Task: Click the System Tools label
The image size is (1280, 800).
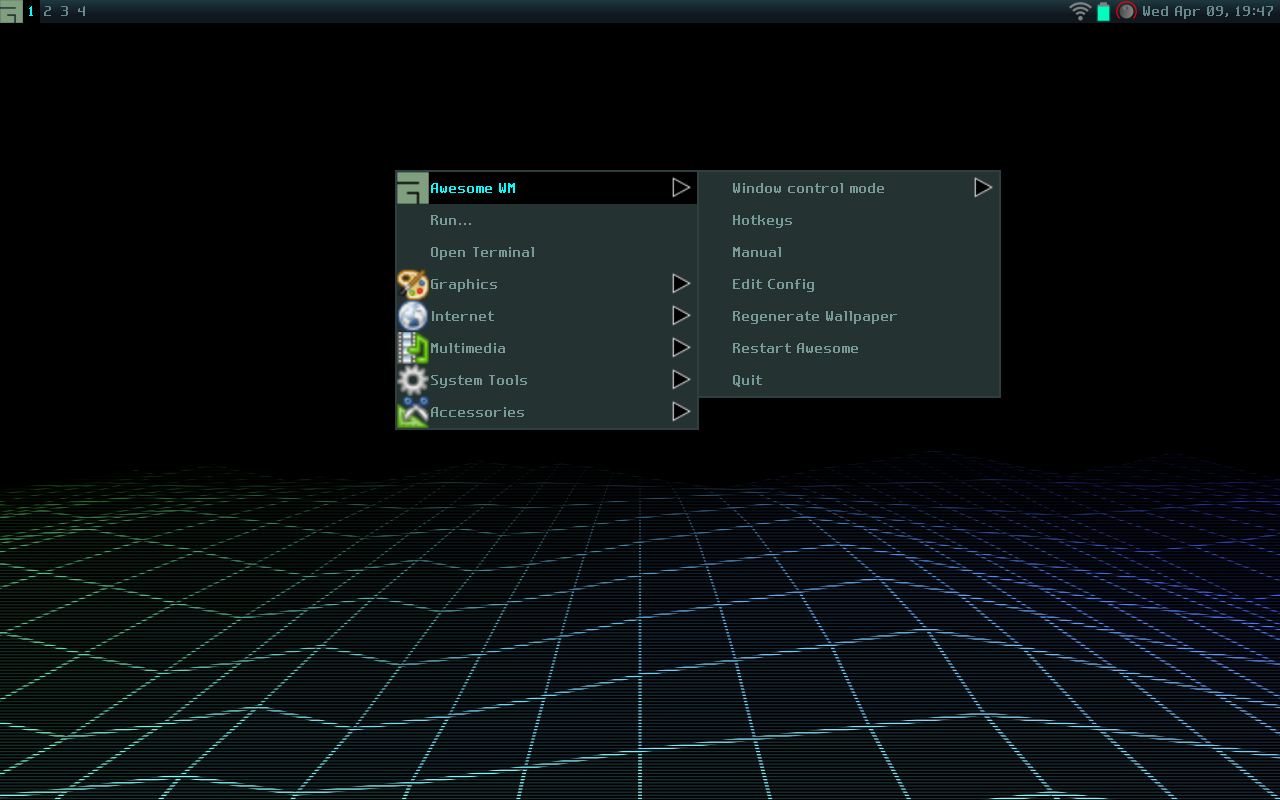Action: click(x=479, y=380)
